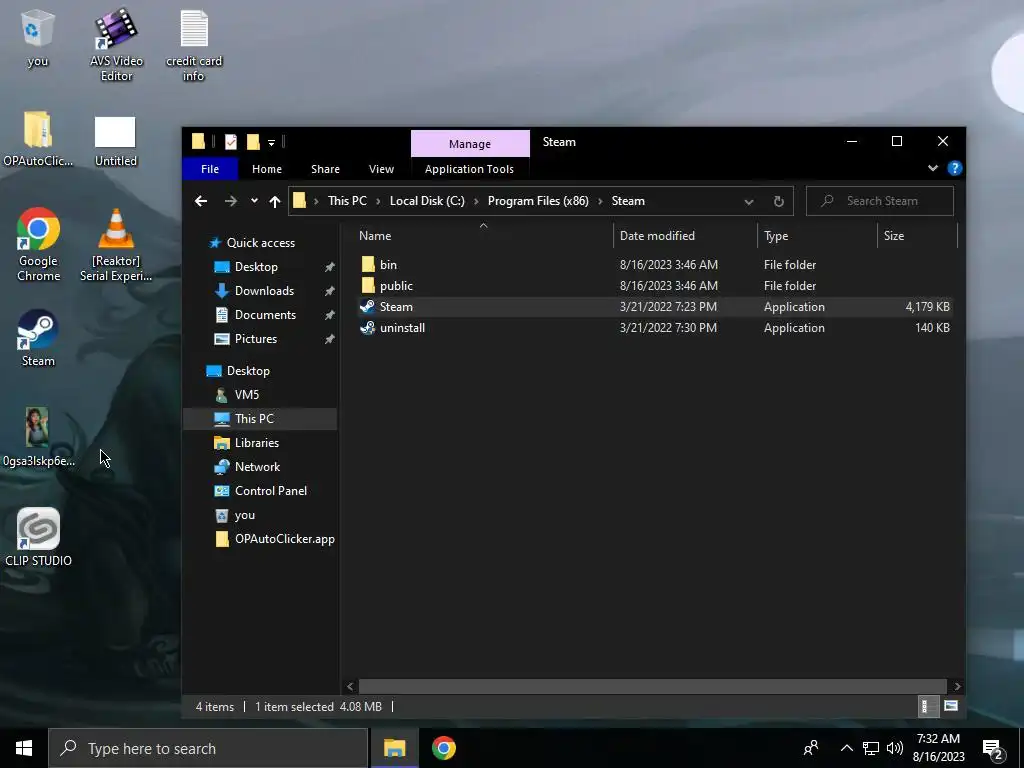Click Program Files (x86) breadcrumb
1024x768 pixels.
click(537, 201)
